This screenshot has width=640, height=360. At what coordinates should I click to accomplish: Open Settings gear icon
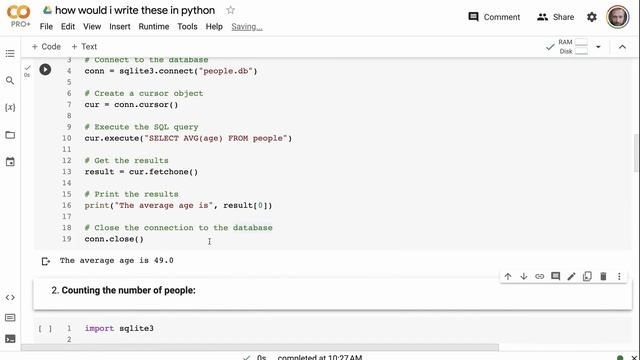591,17
